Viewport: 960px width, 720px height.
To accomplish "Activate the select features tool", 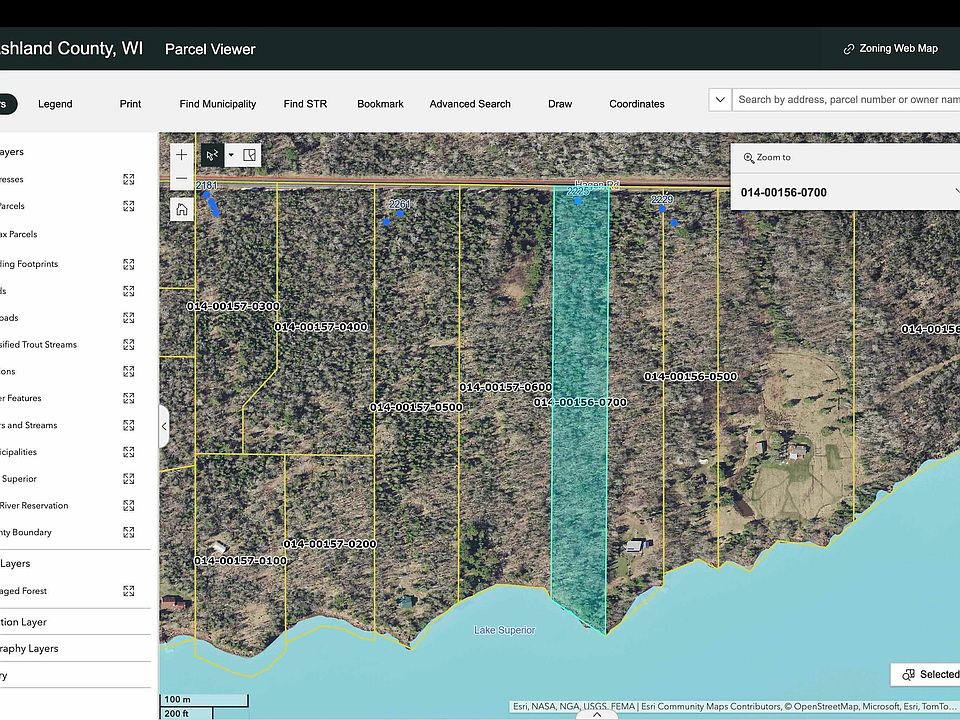I will pos(211,155).
